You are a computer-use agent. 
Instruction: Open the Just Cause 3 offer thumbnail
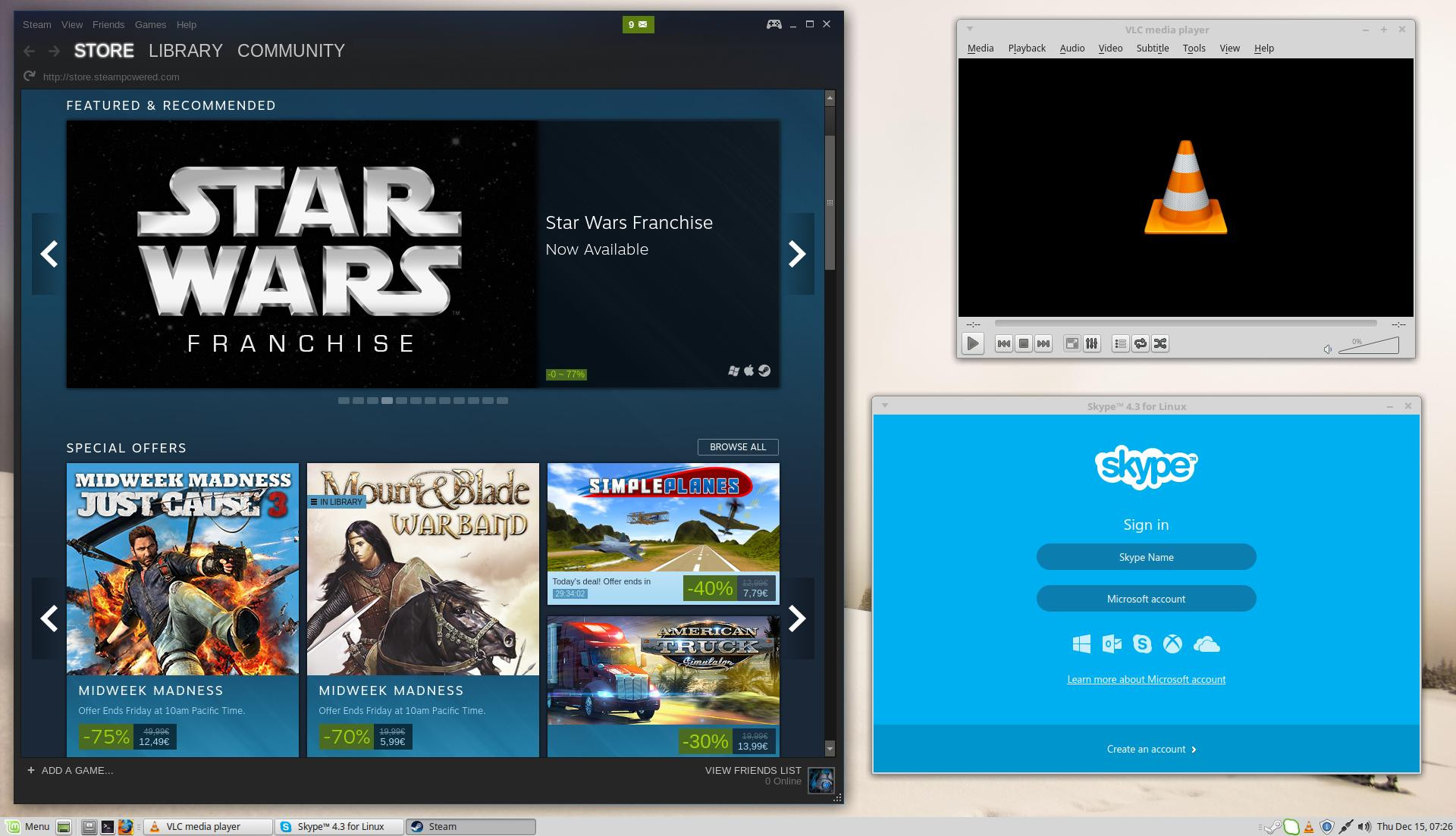[183, 568]
